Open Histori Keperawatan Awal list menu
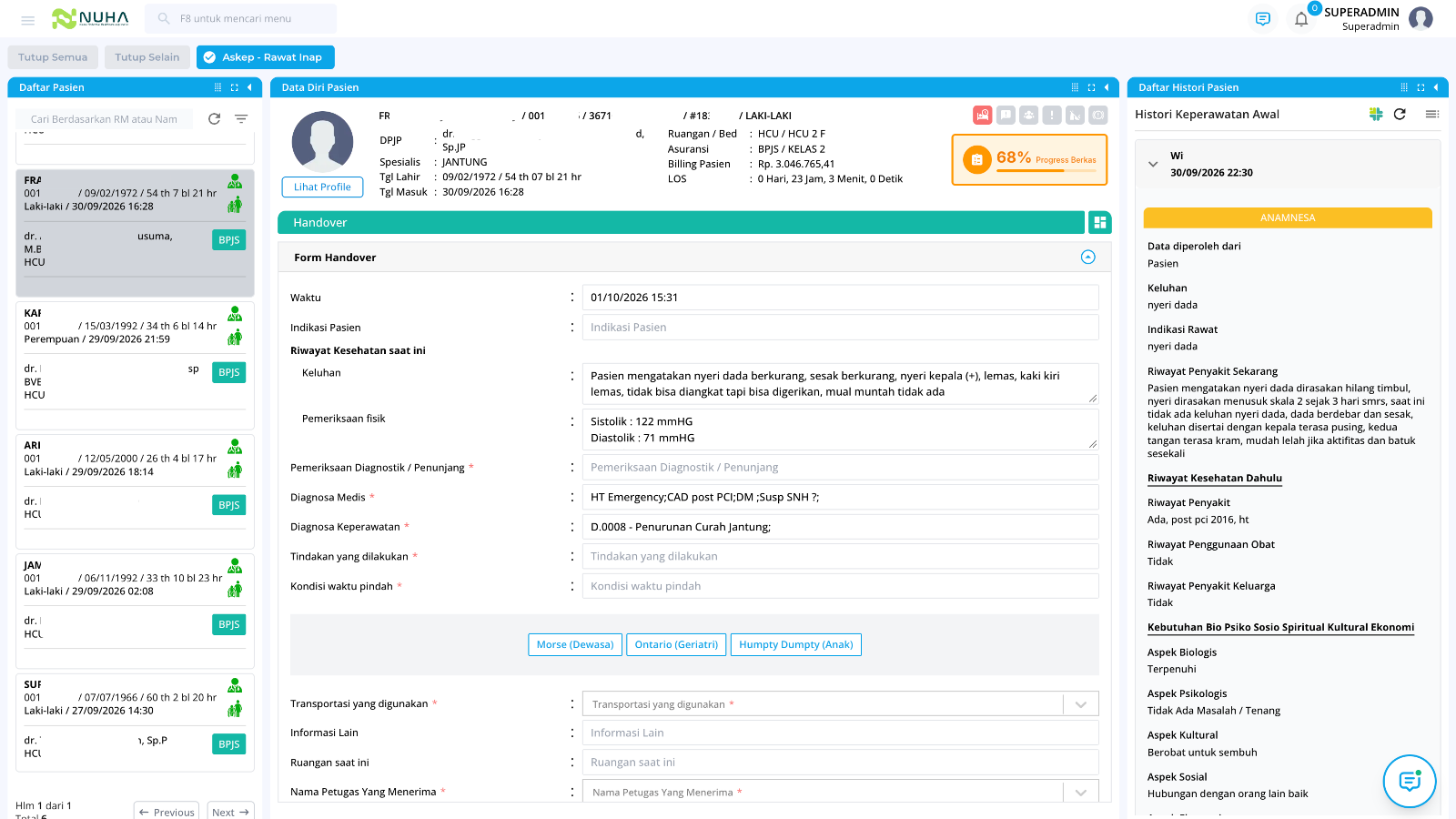The width and height of the screenshot is (1456, 819). [x=1431, y=115]
